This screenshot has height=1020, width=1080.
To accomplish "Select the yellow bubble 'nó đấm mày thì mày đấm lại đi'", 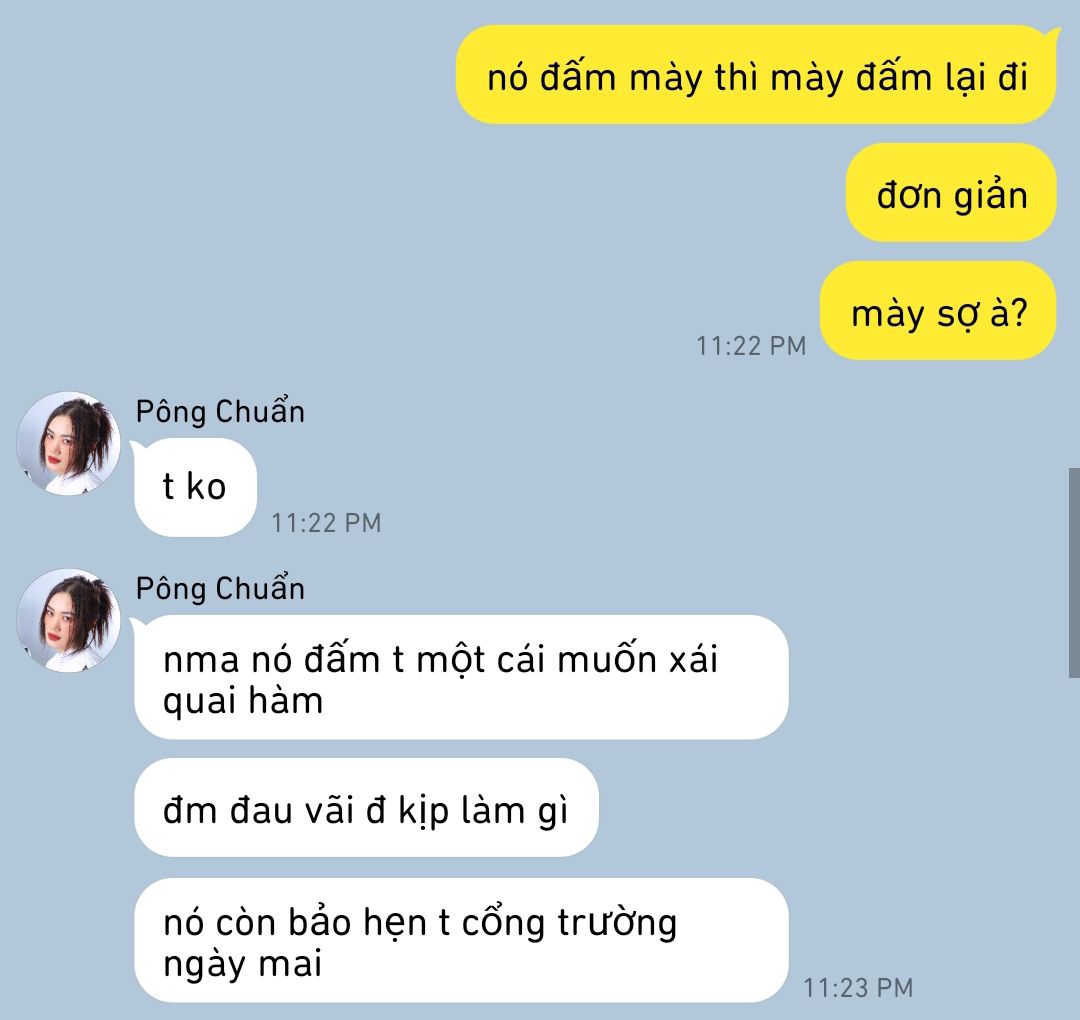I will (756, 74).
